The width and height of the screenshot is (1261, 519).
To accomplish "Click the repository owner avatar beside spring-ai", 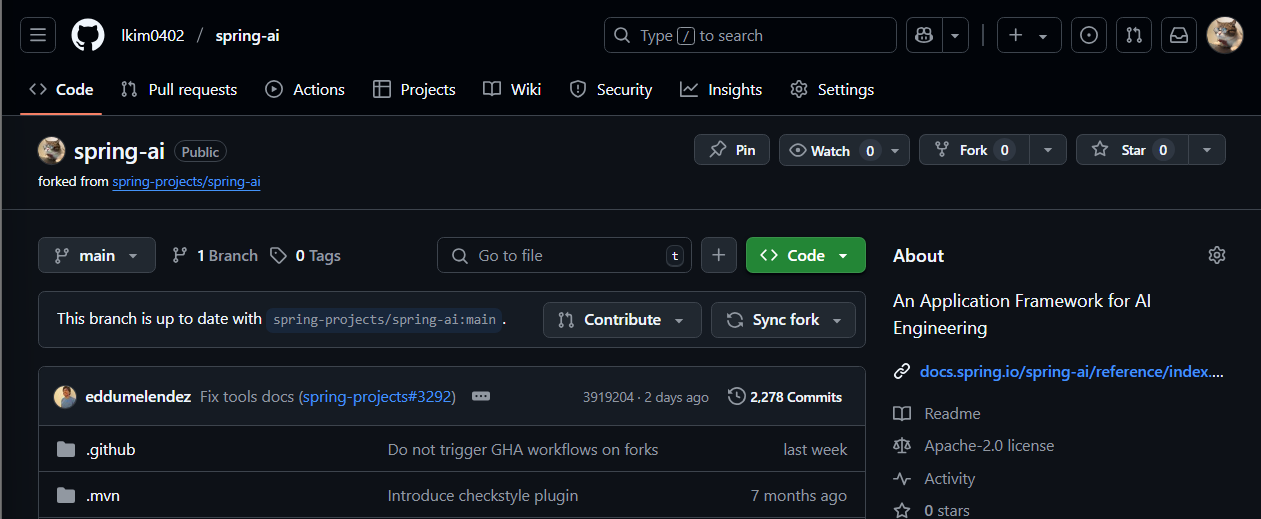I will point(52,151).
